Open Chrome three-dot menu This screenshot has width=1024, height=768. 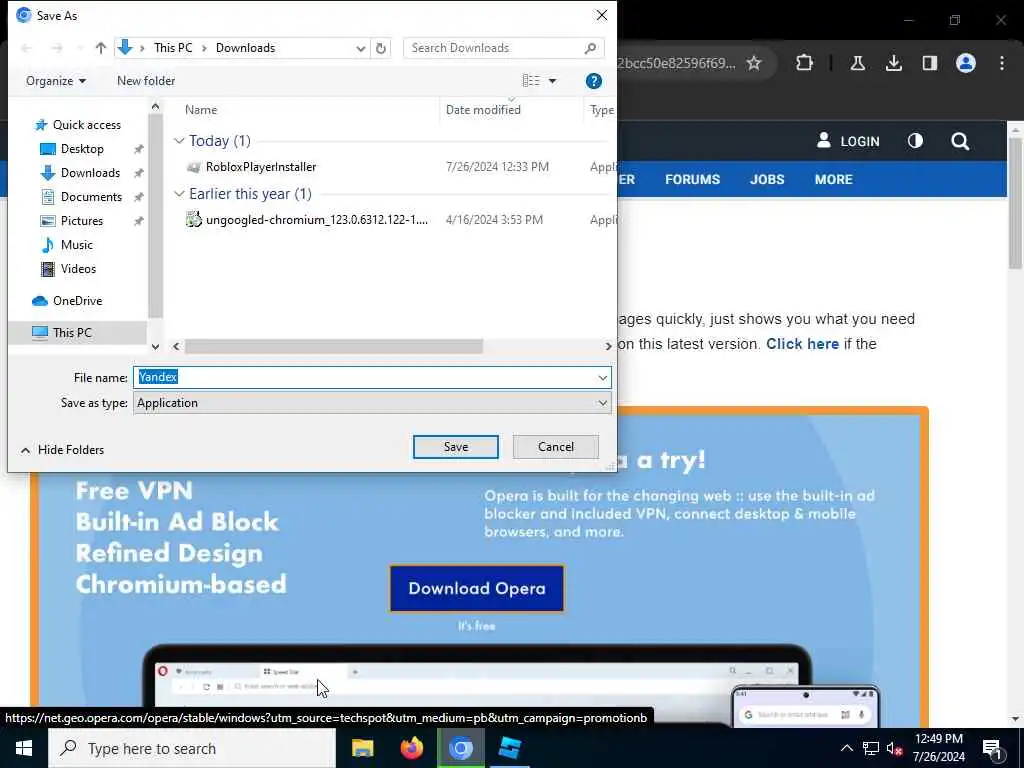click(1001, 63)
